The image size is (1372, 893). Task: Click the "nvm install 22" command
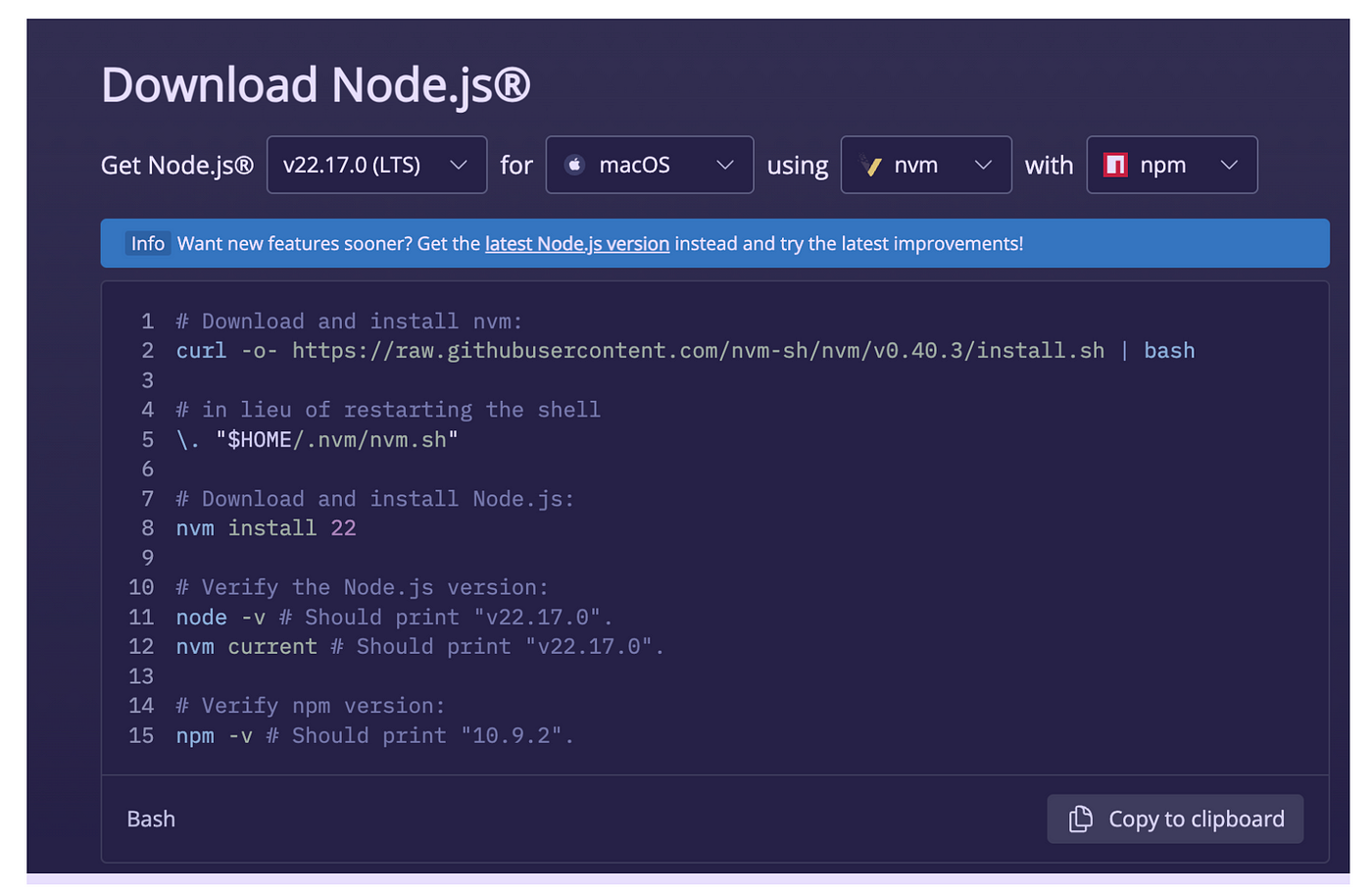click(266, 528)
